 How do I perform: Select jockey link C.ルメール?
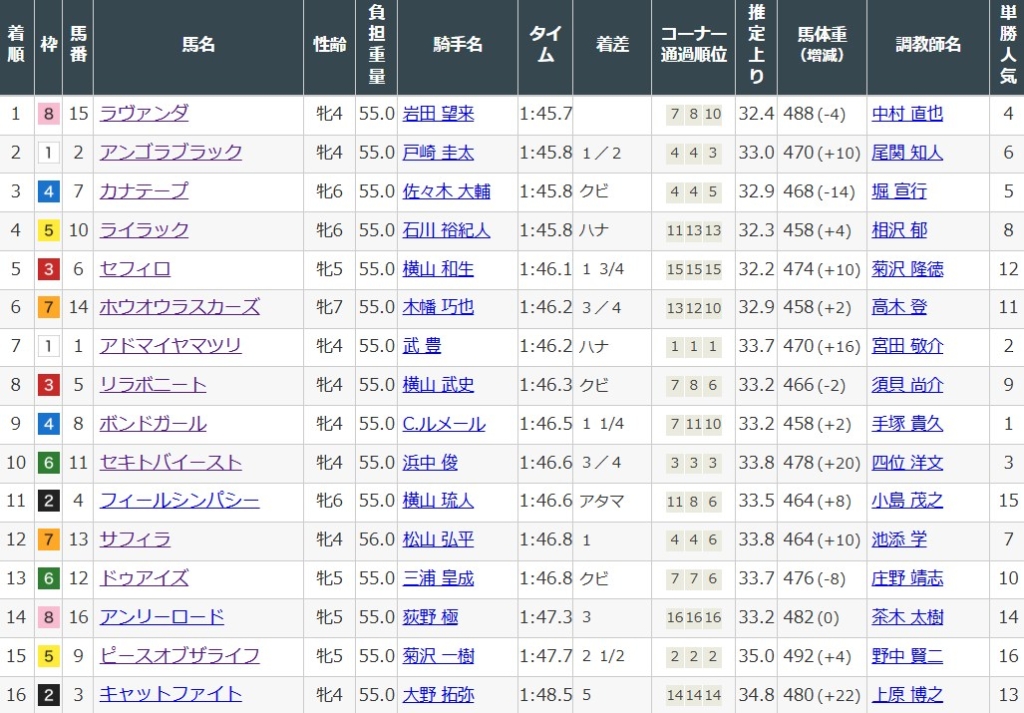443,424
